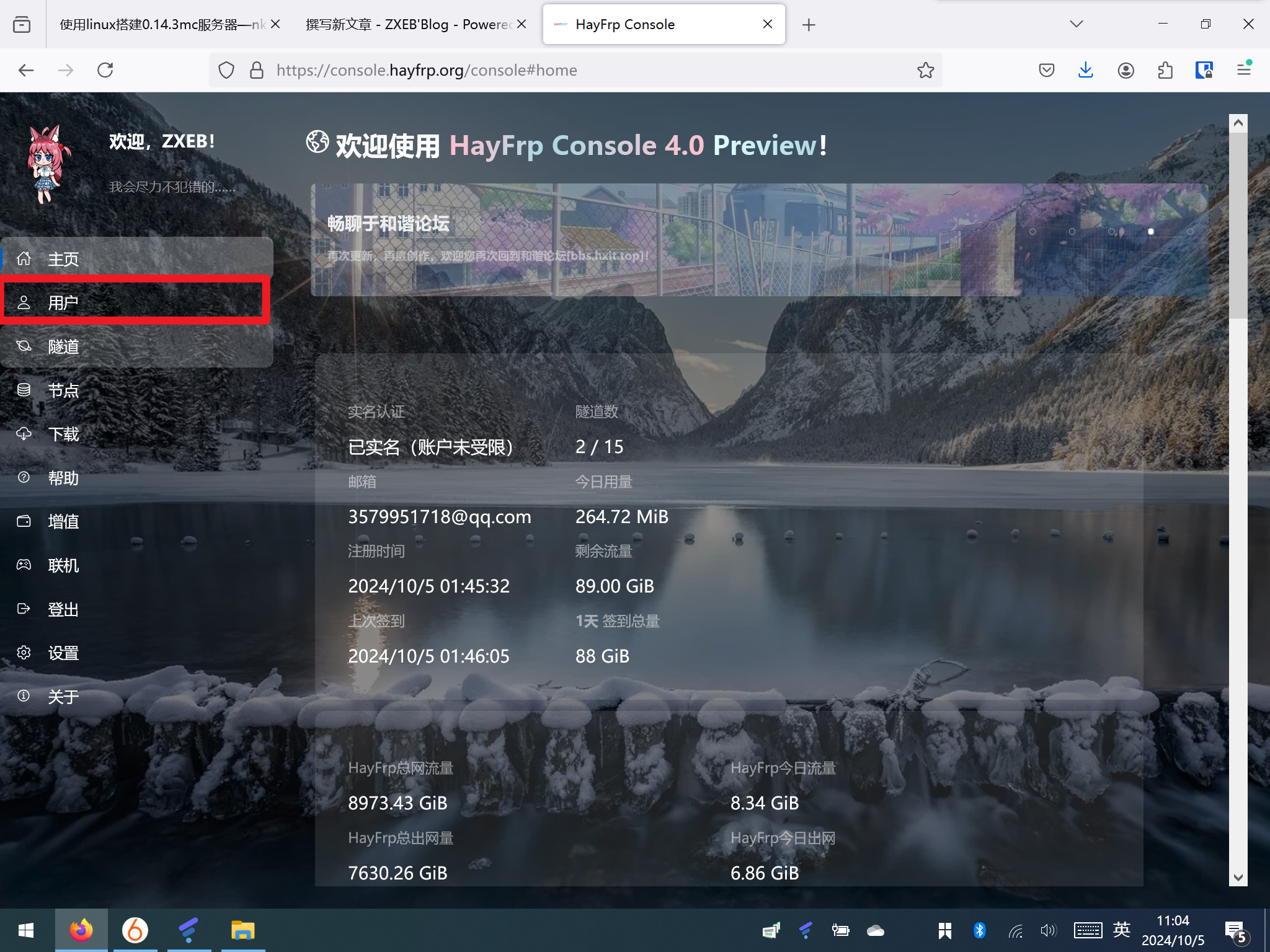Click the Bluetooth tray icon
This screenshot has height=952, width=1270.
pyautogui.click(x=980, y=930)
